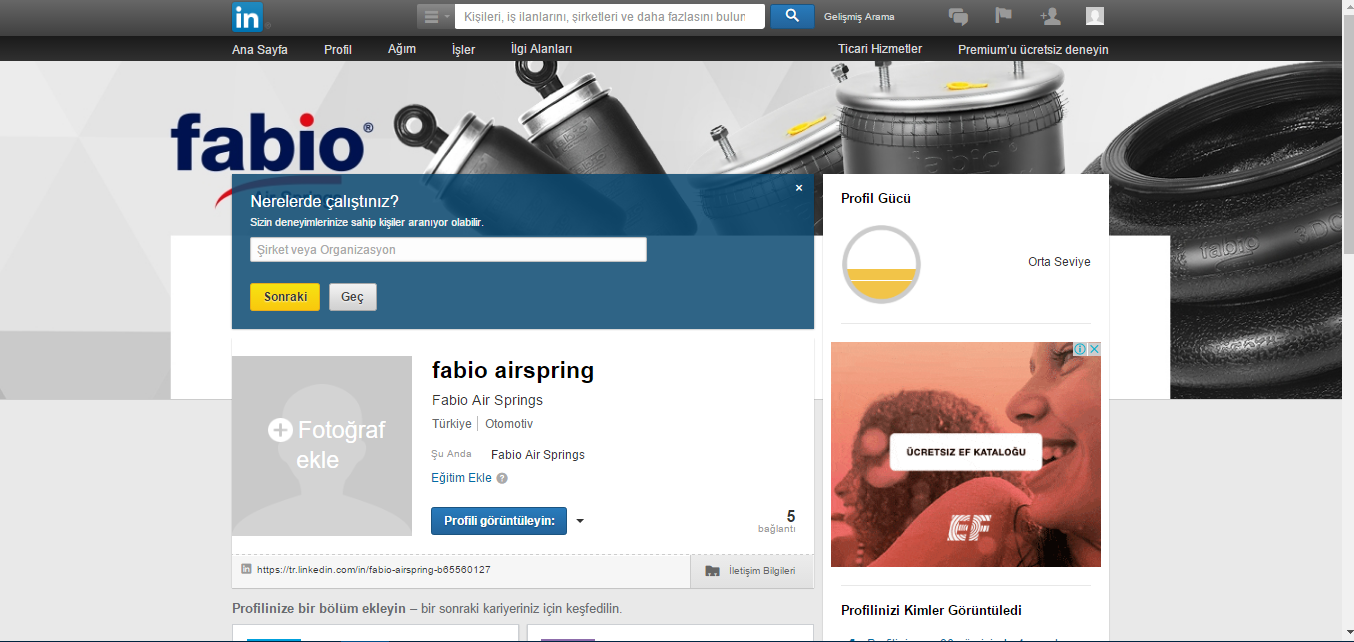
Task: Click the Gelişmiş Arama link
Action: pyautogui.click(x=859, y=17)
